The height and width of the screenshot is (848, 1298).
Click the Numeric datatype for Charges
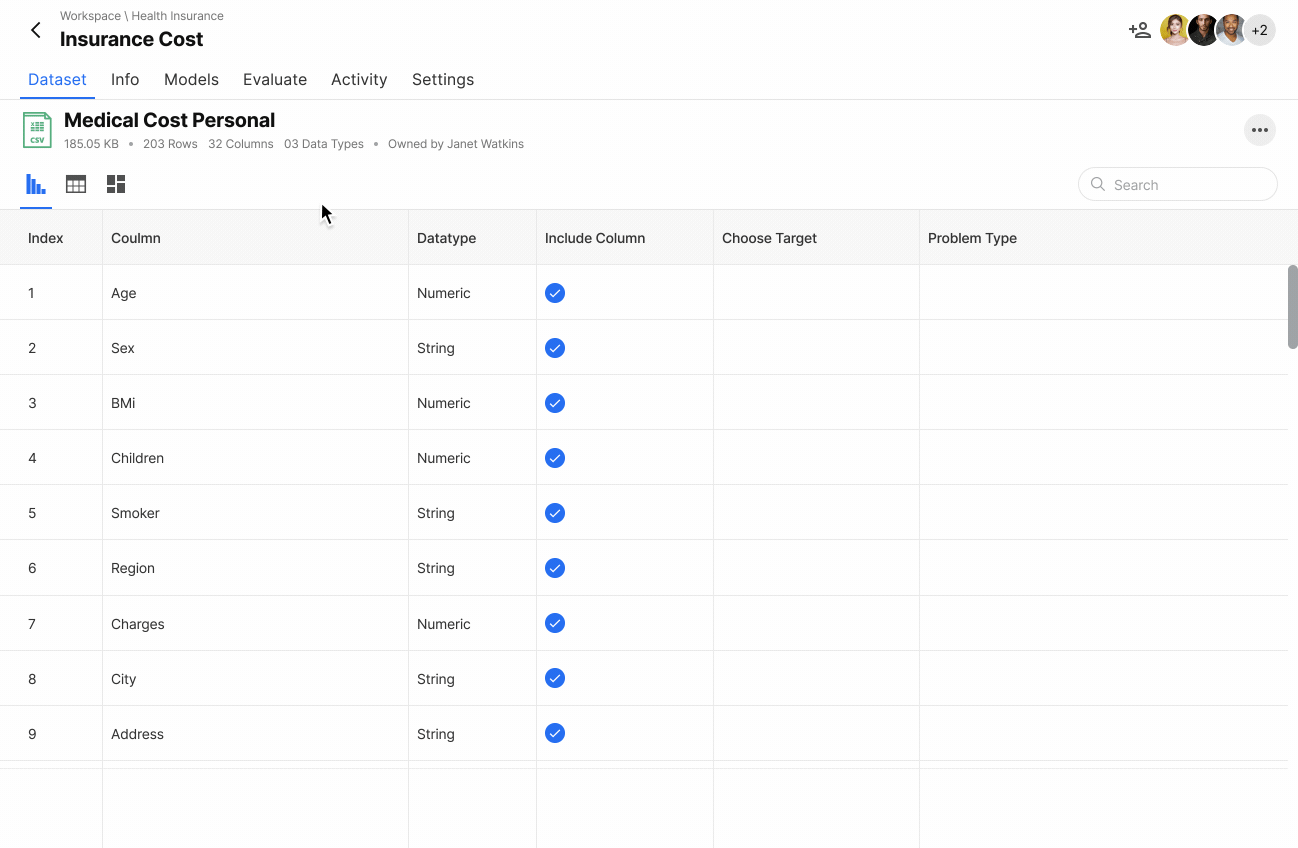pyautogui.click(x=444, y=624)
